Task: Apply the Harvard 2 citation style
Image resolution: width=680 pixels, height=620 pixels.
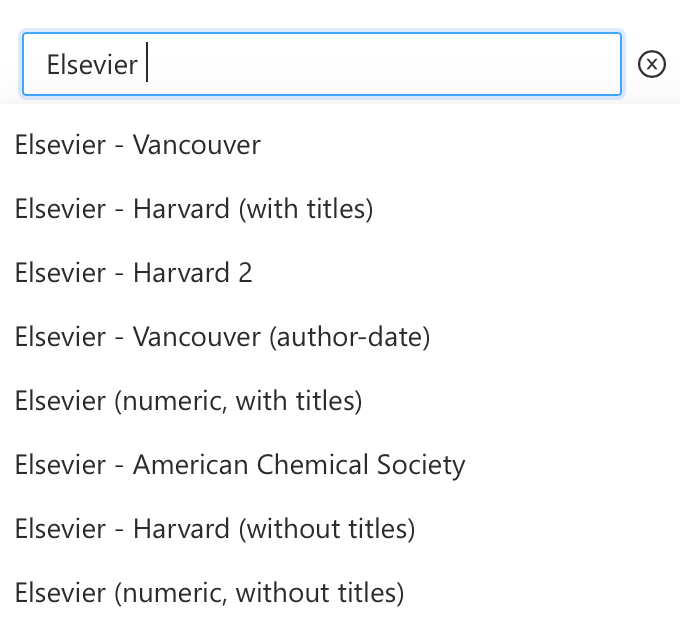Action: 340,273
